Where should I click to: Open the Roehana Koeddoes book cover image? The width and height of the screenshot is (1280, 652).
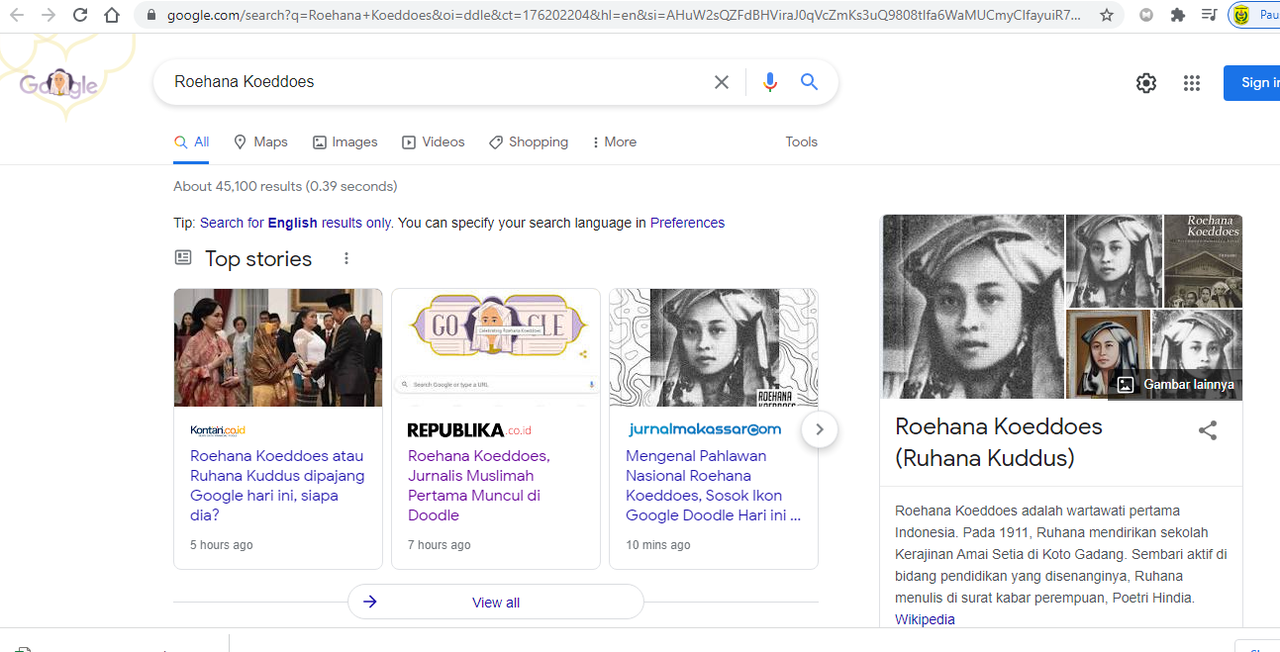[1204, 260]
